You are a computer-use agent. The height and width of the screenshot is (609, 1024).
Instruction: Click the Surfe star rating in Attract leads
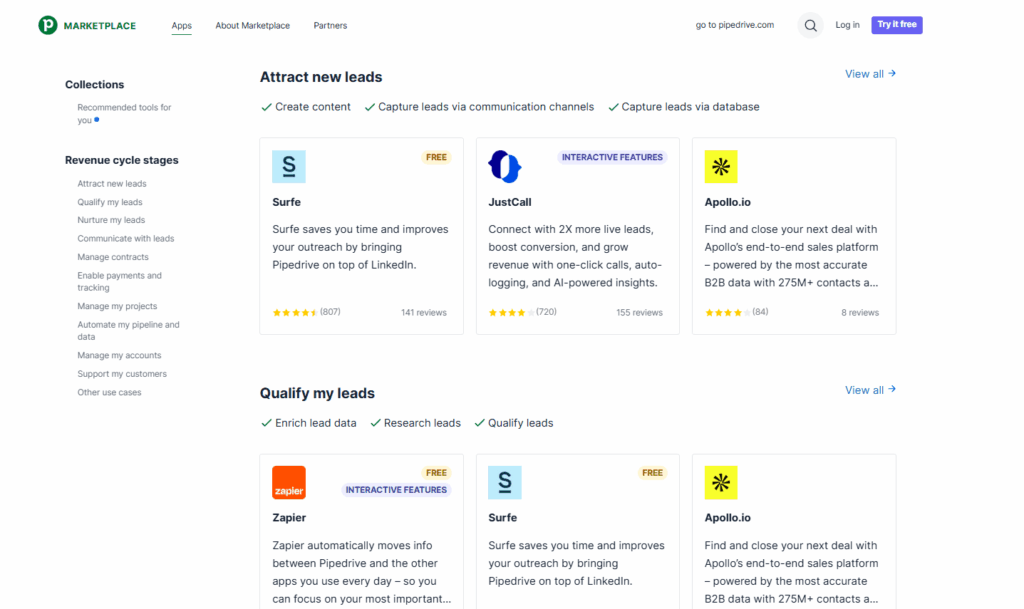[295, 312]
